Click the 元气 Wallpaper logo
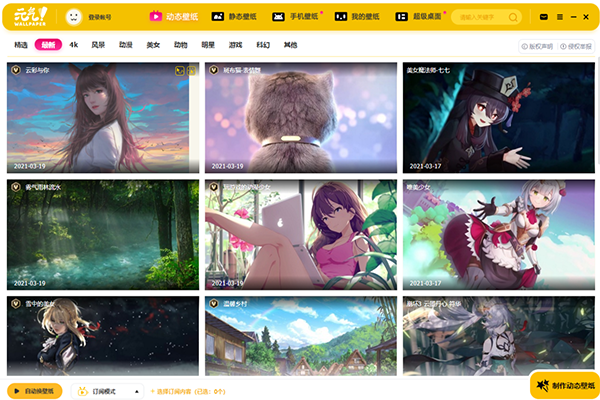Screen dimensions: 600x400 tap(29, 17)
